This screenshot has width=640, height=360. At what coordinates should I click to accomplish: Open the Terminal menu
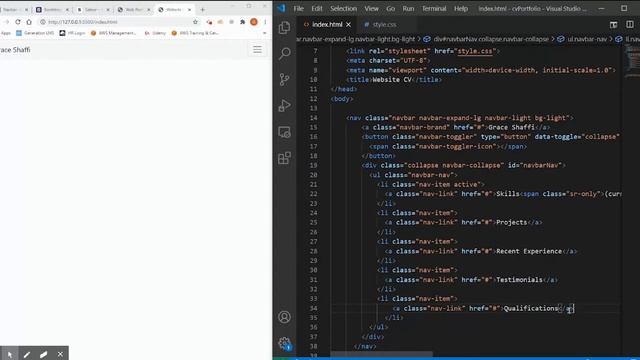click(434, 9)
